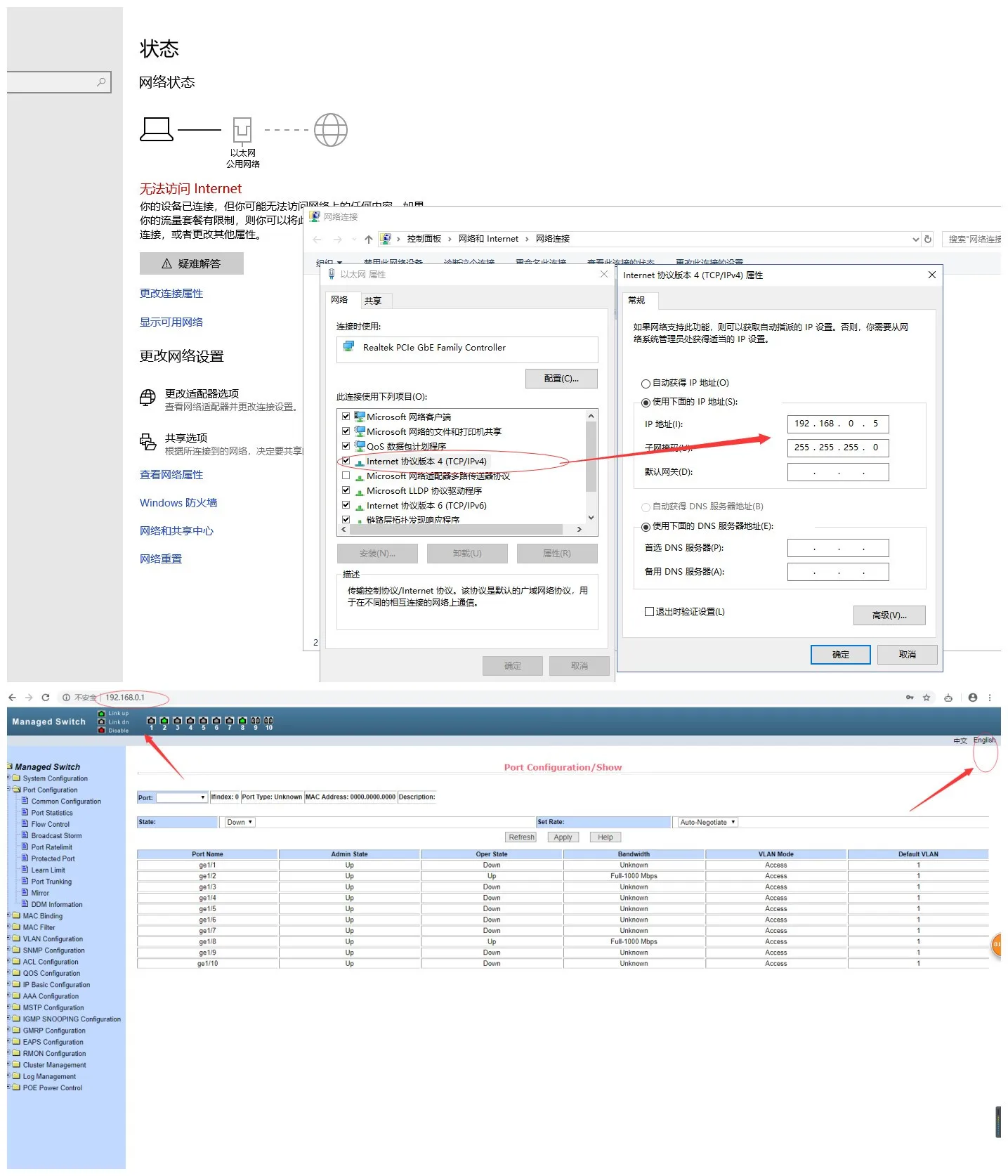The height and width of the screenshot is (1176, 1008).
Task: Click the Common Configuration page icon
Action: 25,800
